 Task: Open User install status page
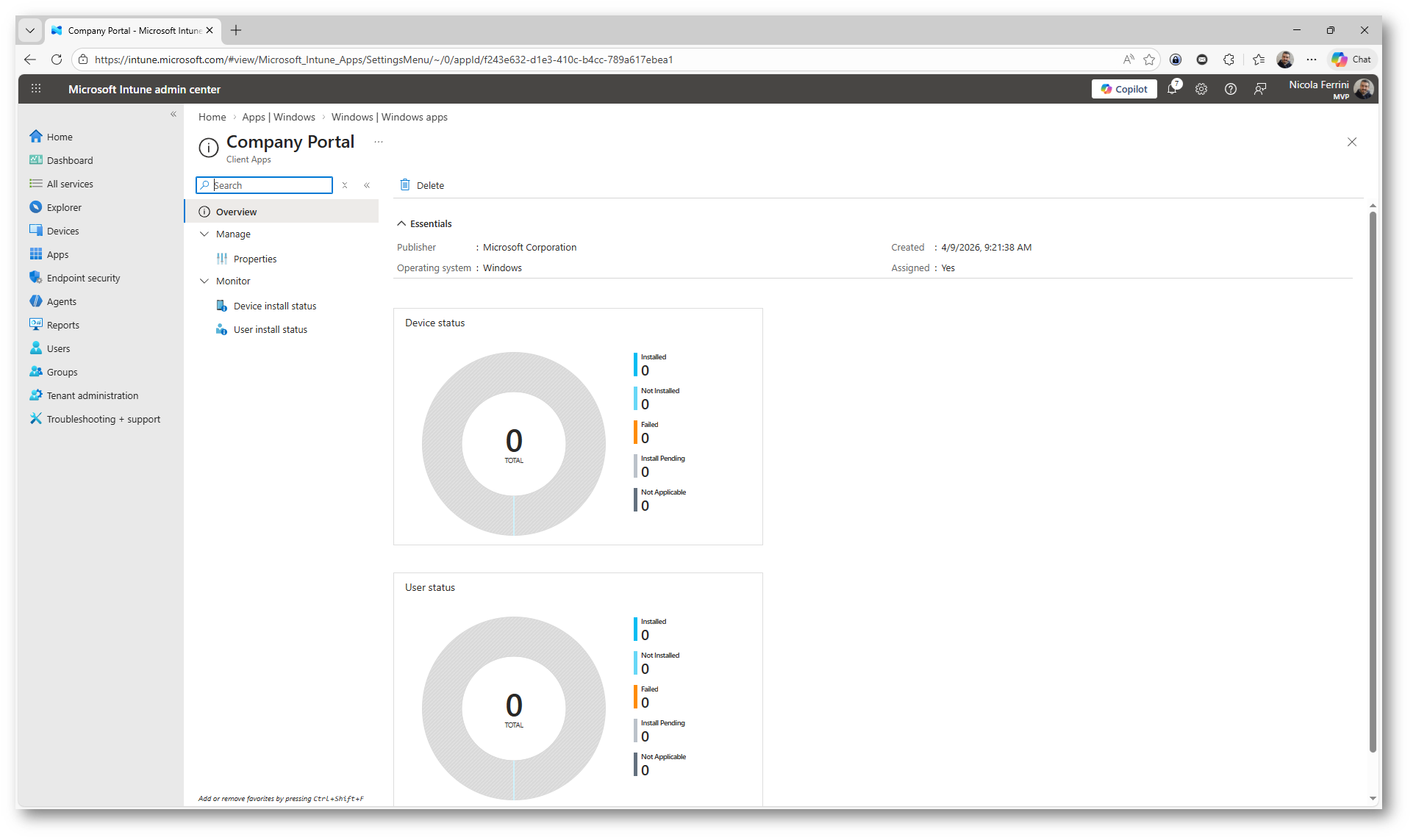point(270,329)
